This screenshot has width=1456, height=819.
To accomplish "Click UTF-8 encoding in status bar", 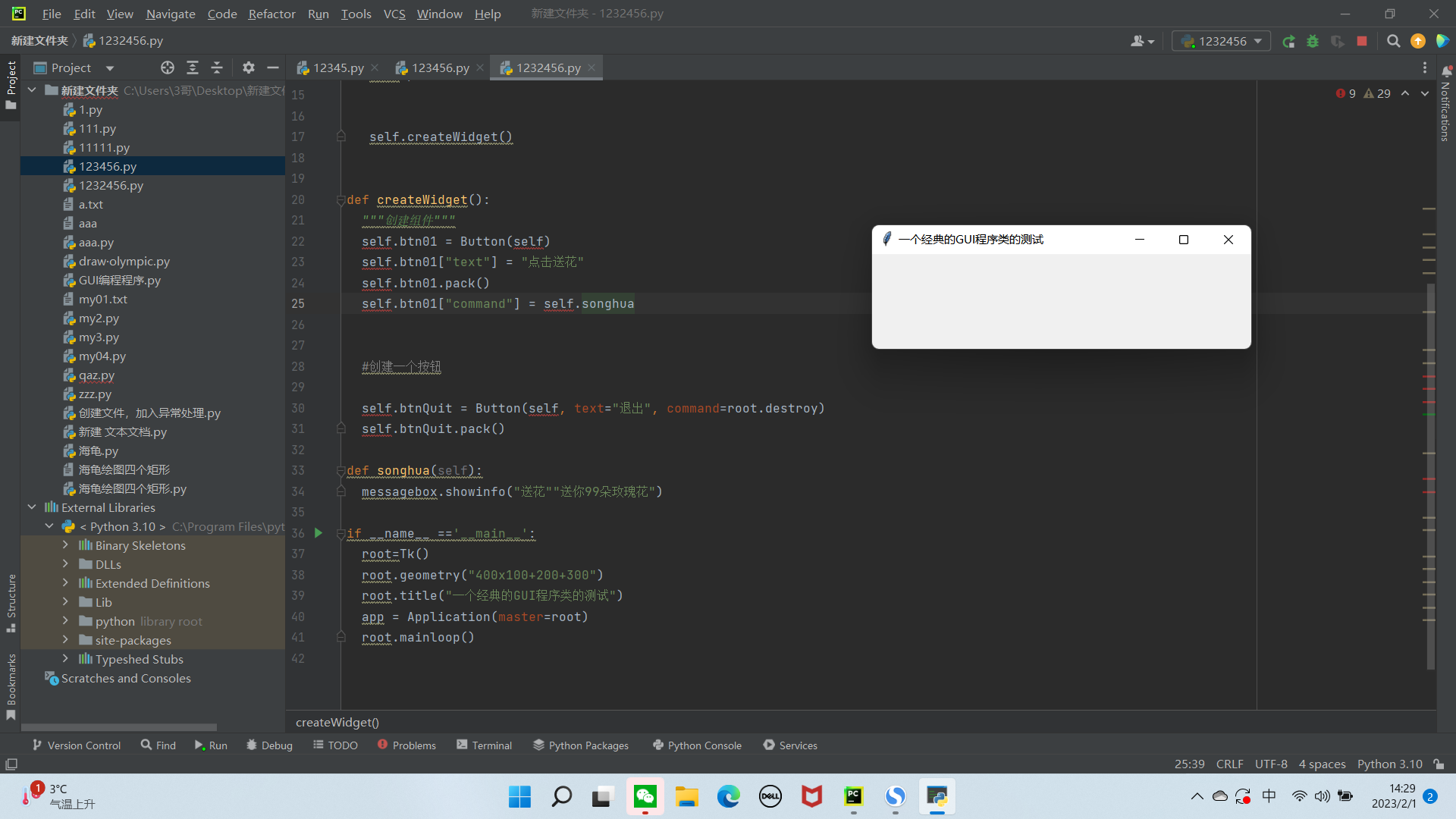I will pyautogui.click(x=1271, y=764).
